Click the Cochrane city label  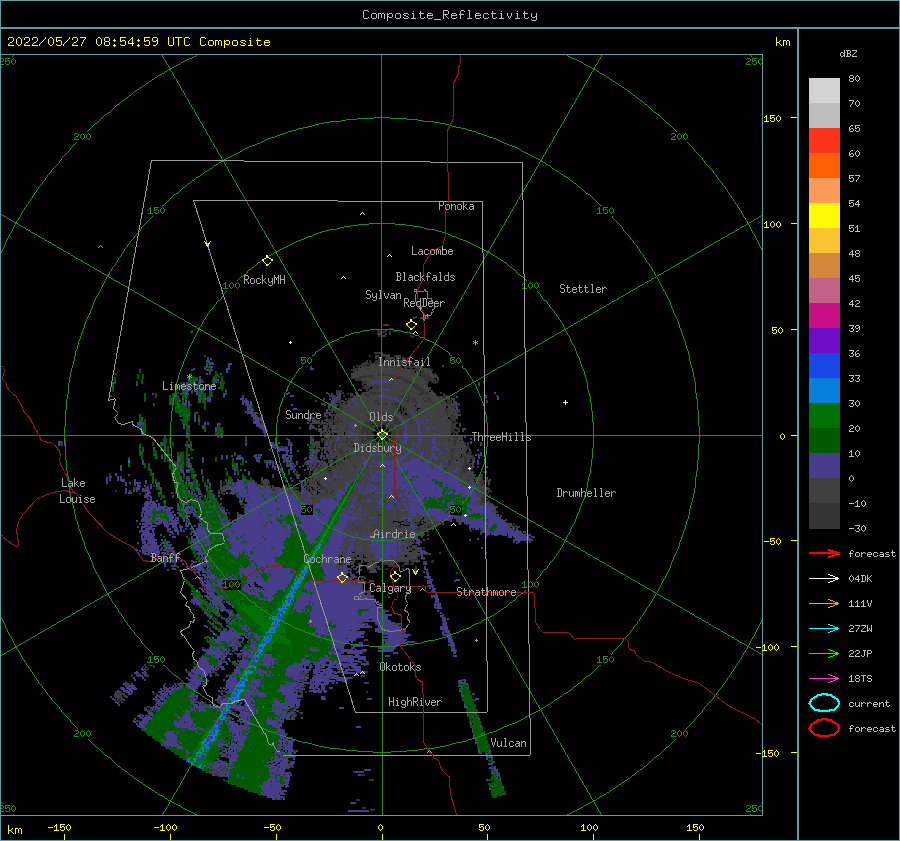click(327, 559)
